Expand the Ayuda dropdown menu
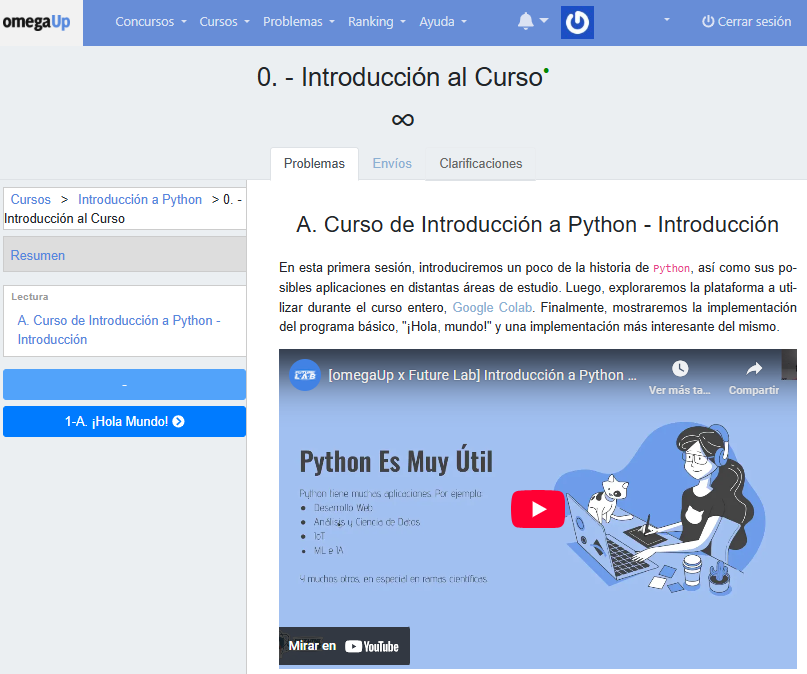The height and width of the screenshot is (674, 807). coord(443,22)
